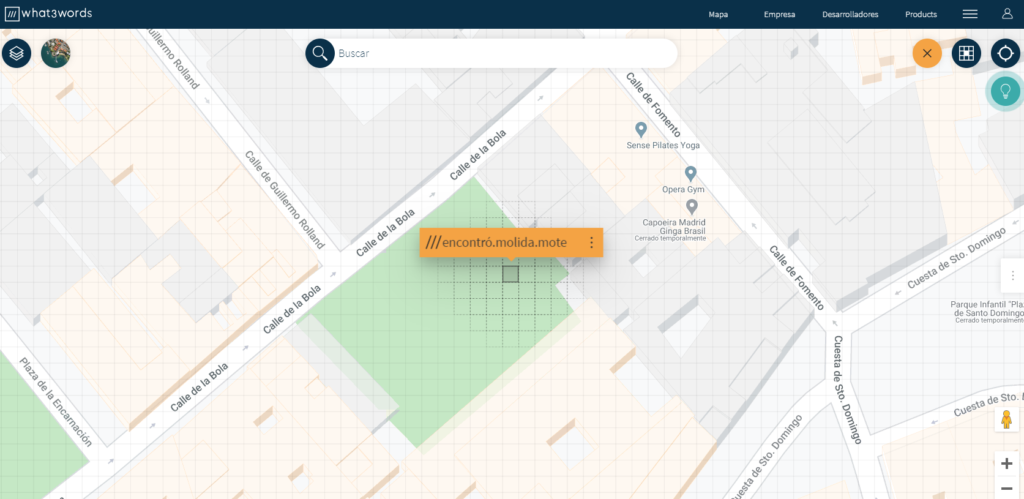Click the what3words logo
The width and height of the screenshot is (1024, 499).
click(x=48, y=14)
